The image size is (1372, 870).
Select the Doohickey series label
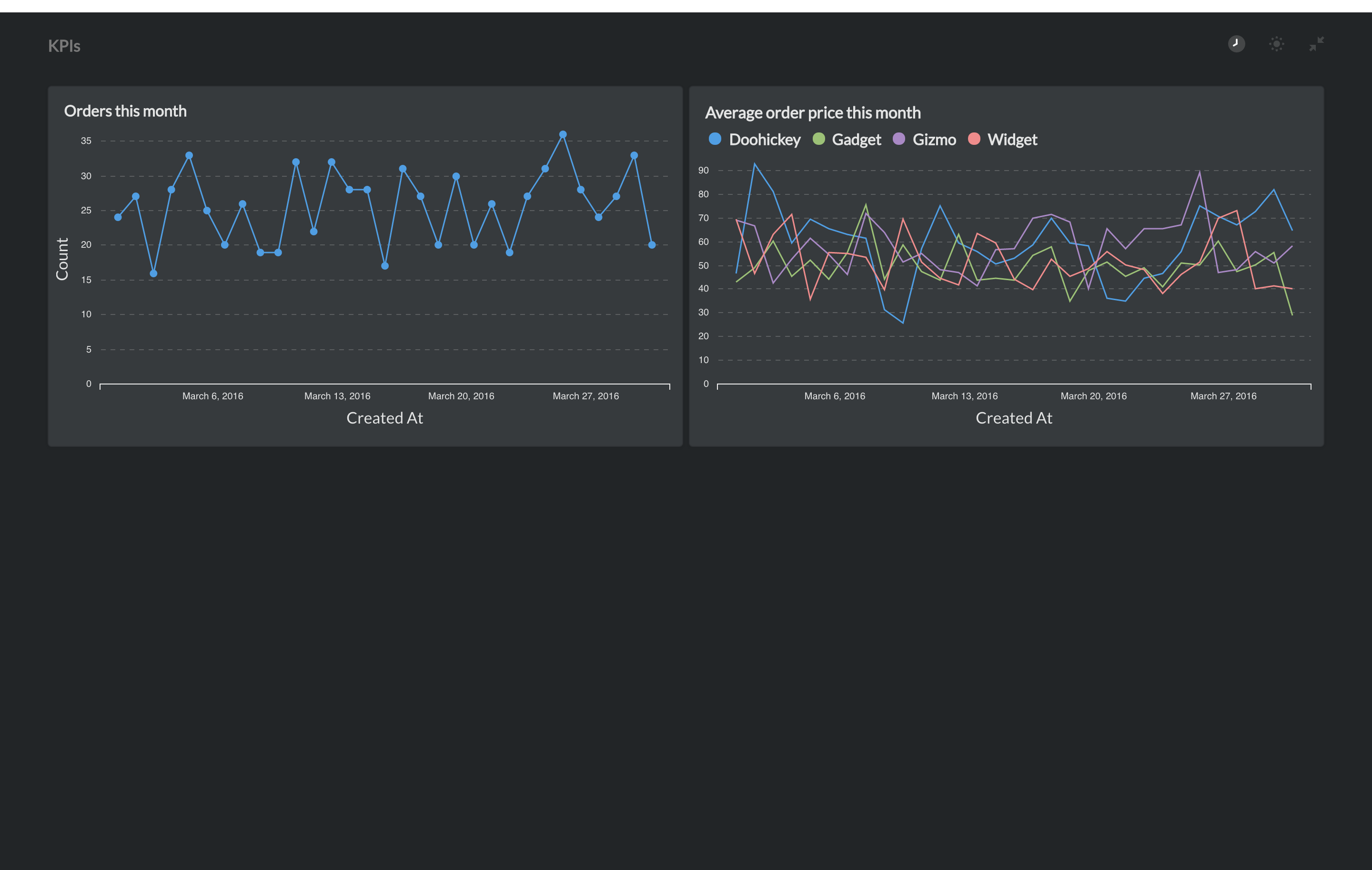764,140
